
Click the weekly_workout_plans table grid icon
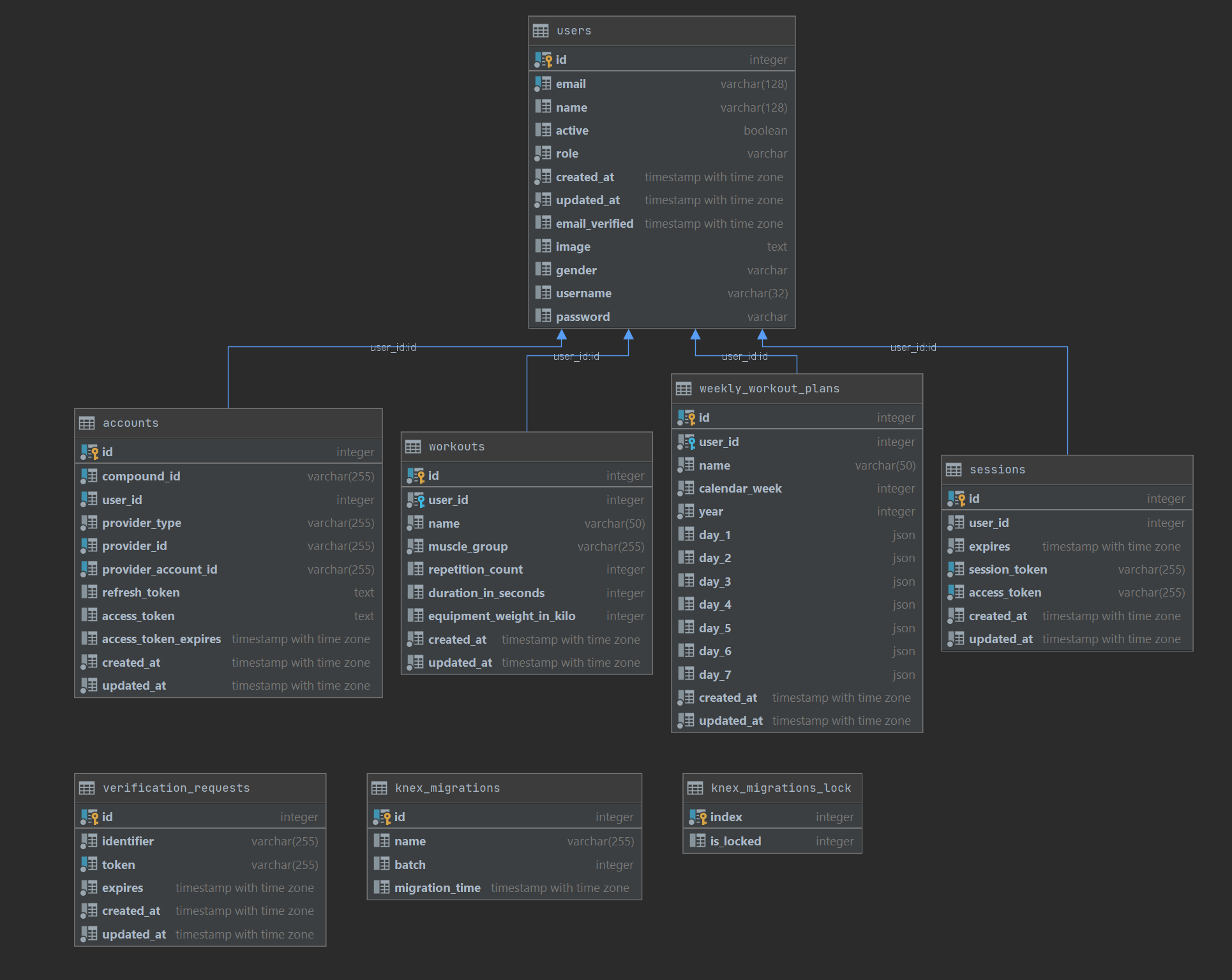click(684, 389)
